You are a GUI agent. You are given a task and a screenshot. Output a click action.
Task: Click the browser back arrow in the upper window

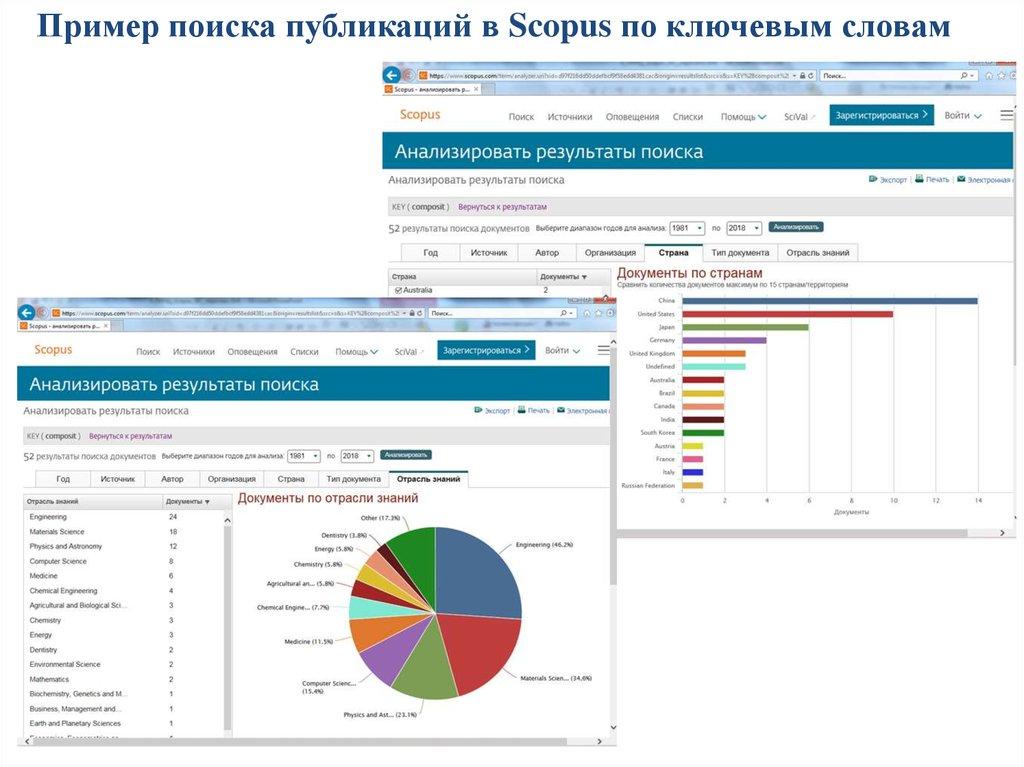coord(393,75)
